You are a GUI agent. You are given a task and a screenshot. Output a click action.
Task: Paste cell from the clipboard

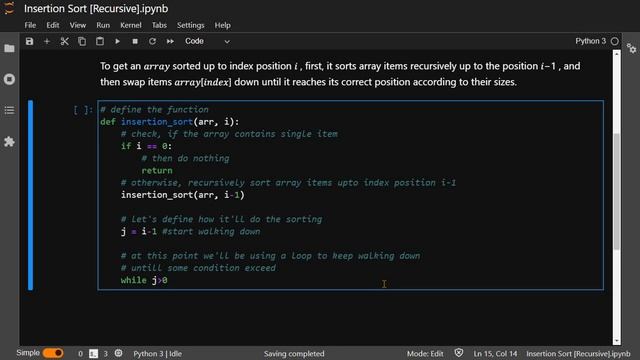click(100, 41)
